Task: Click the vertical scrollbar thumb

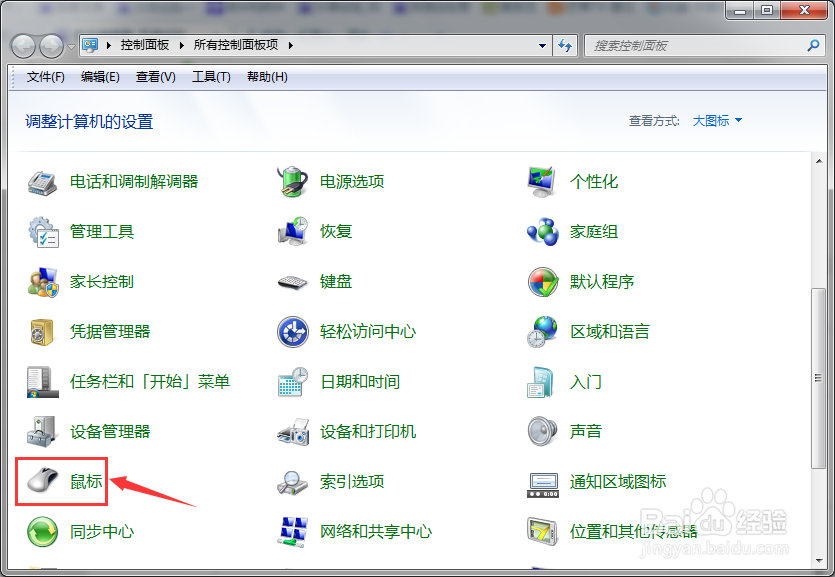Action: pyautogui.click(x=818, y=378)
